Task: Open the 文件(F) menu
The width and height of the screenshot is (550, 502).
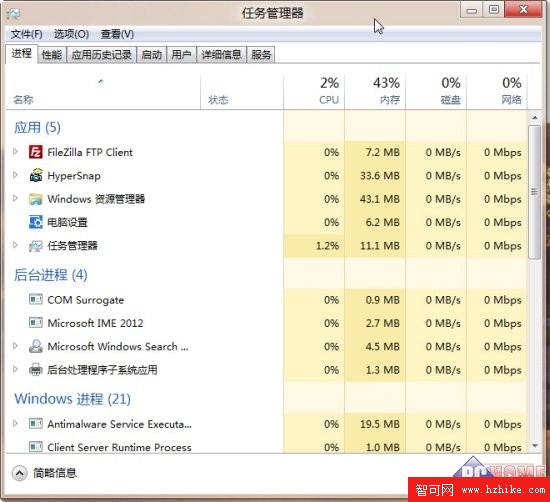Action: (x=27, y=34)
